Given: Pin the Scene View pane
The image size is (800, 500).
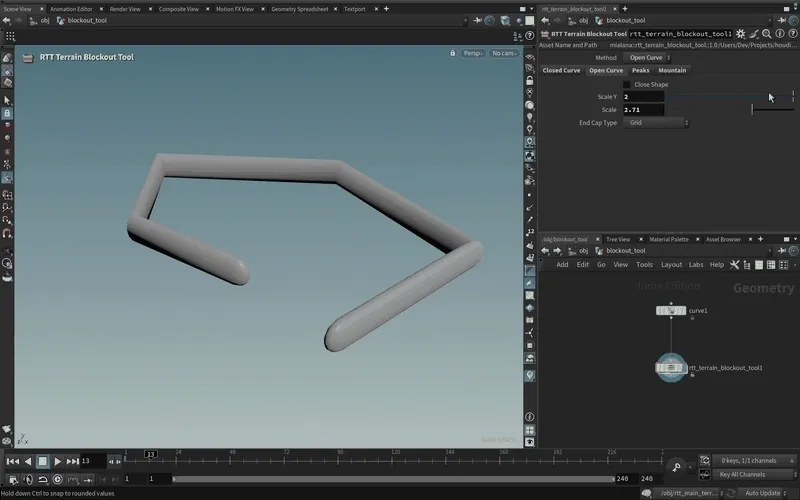Looking at the screenshot, I should [478, 20].
